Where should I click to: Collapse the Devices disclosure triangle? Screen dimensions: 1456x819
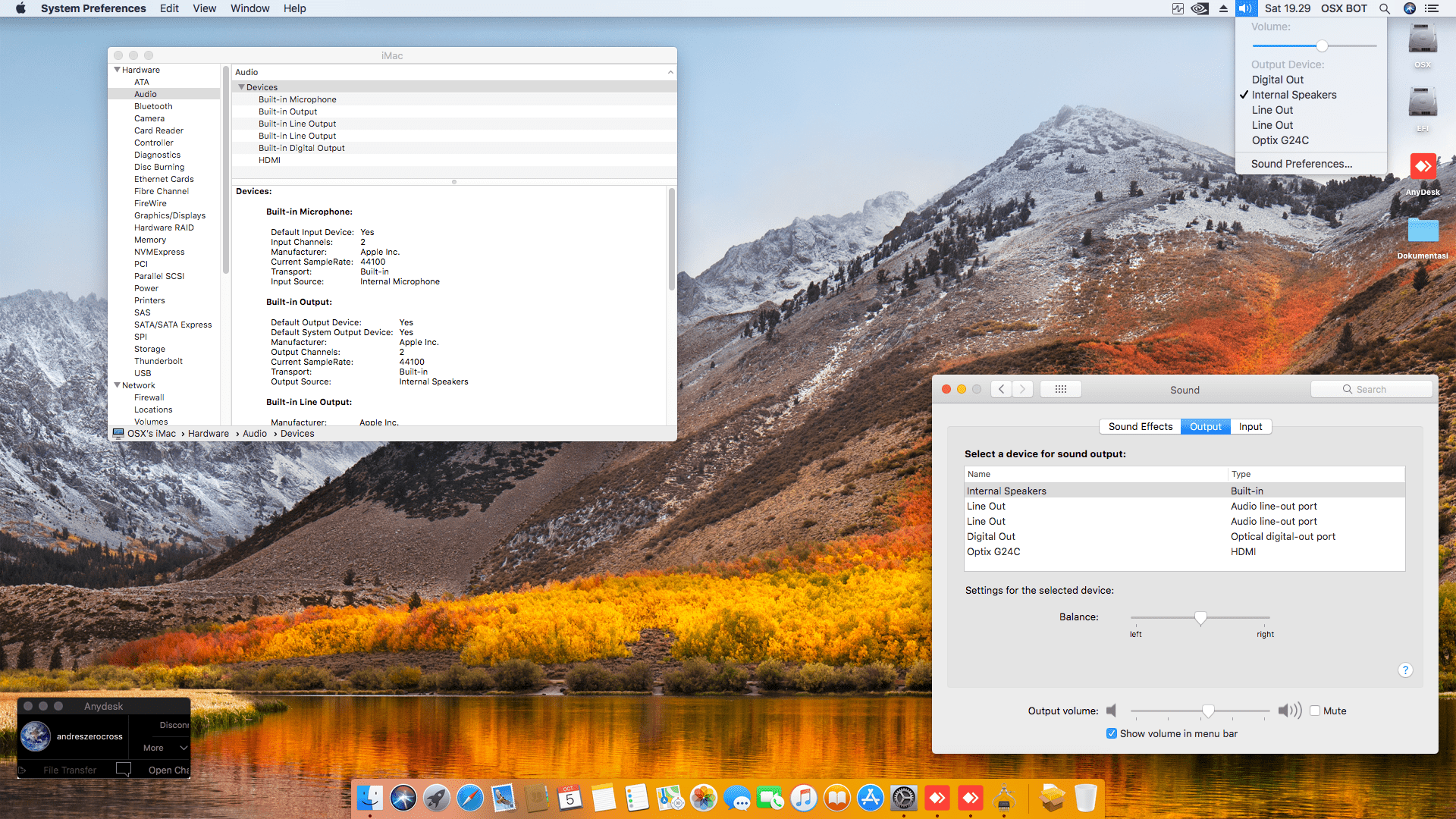(x=241, y=87)
